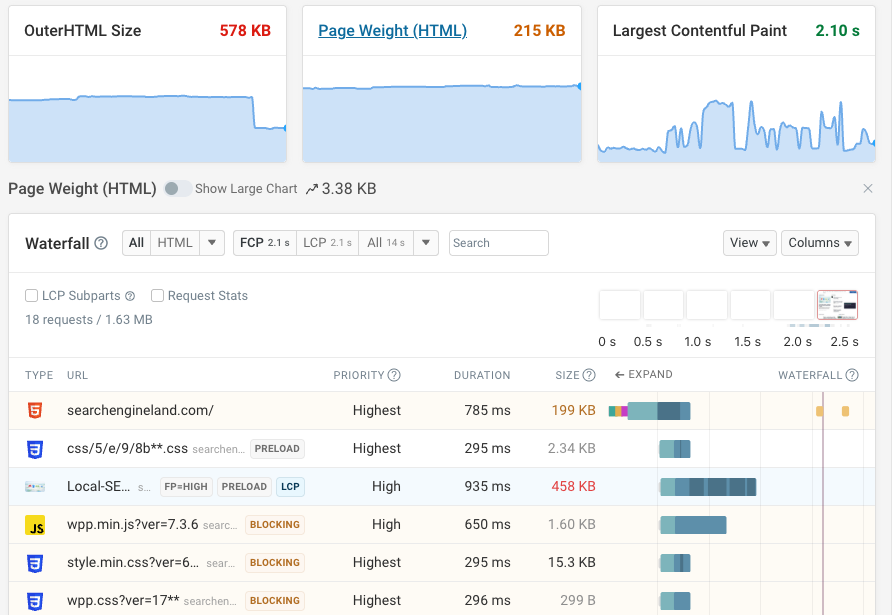
Task: Click inside the Search requests field
Action: (x=498, y=242)
